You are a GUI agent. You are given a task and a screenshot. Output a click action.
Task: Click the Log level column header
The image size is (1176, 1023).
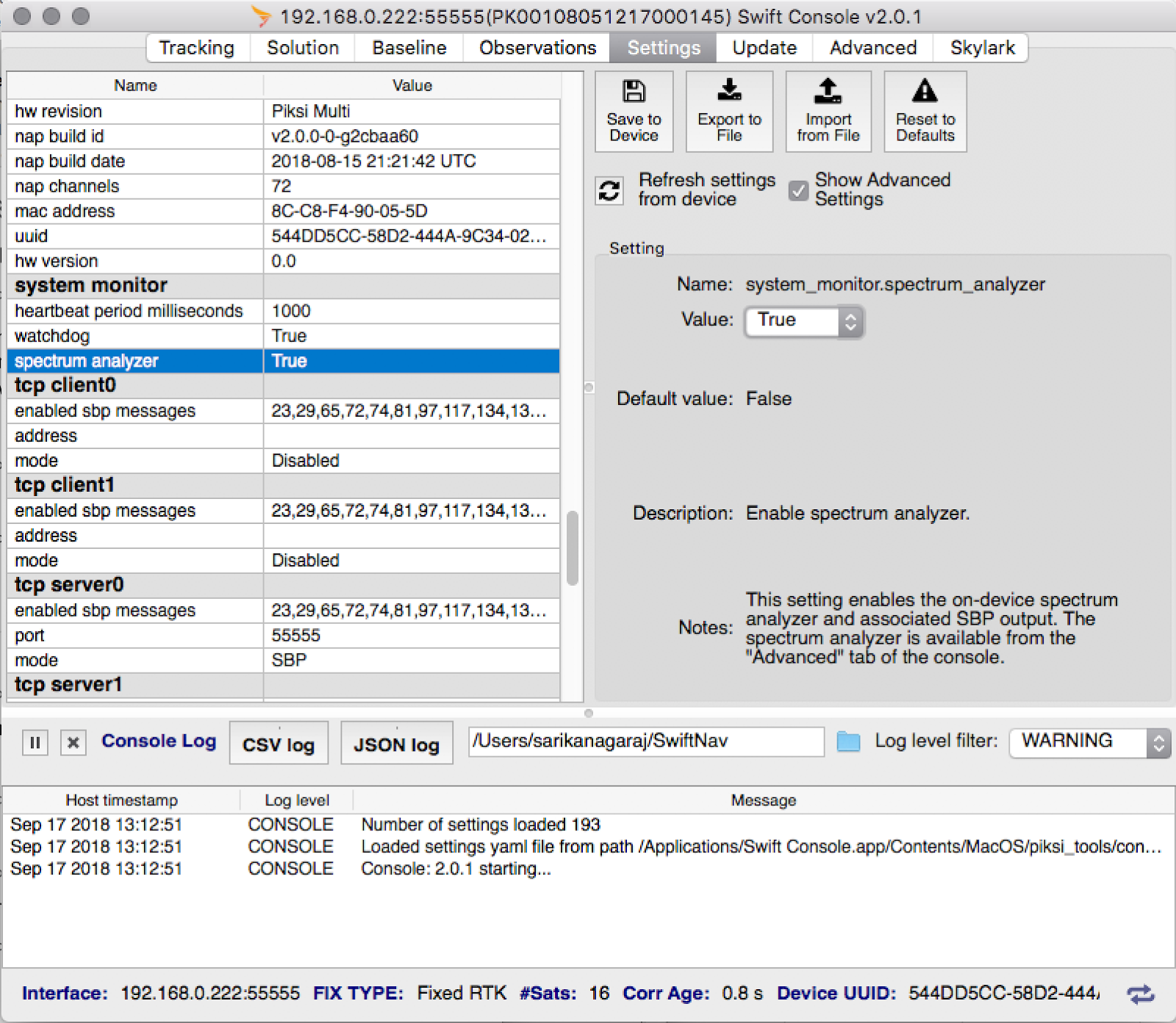297,800
